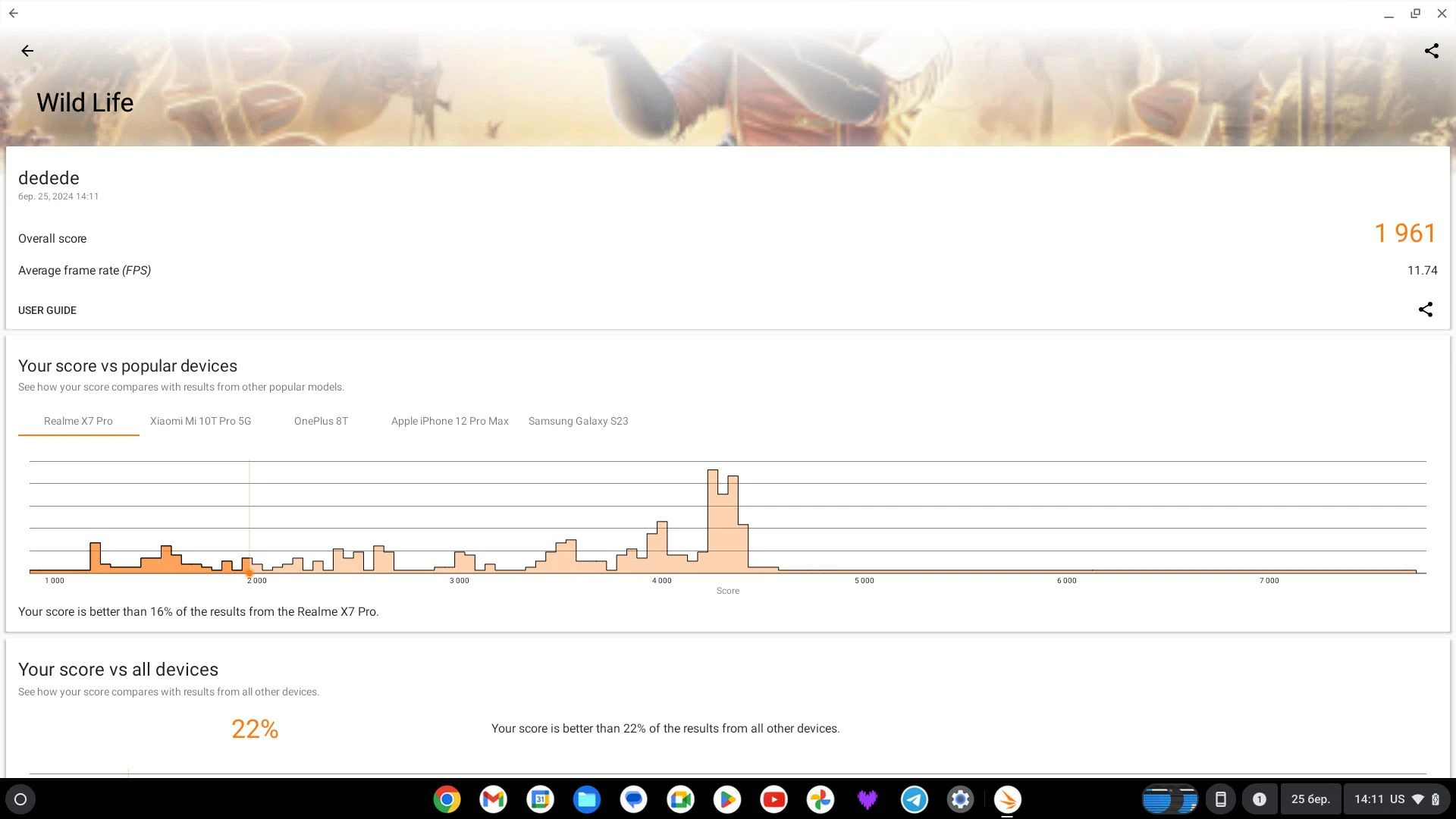Click the 2 000 score axis label
1456x819 pixels.
tap(257, 581)
